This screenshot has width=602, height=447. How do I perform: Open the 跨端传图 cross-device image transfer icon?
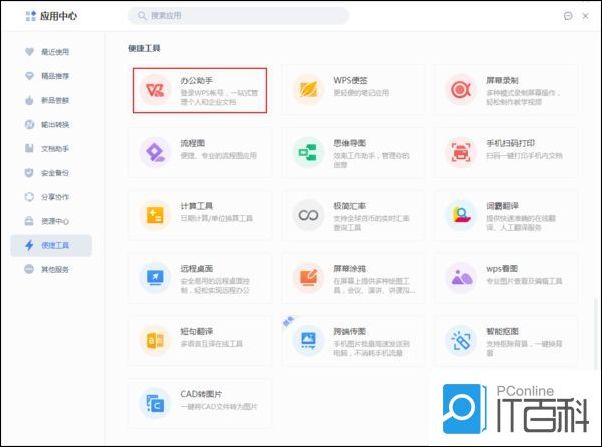coord(308,340)
